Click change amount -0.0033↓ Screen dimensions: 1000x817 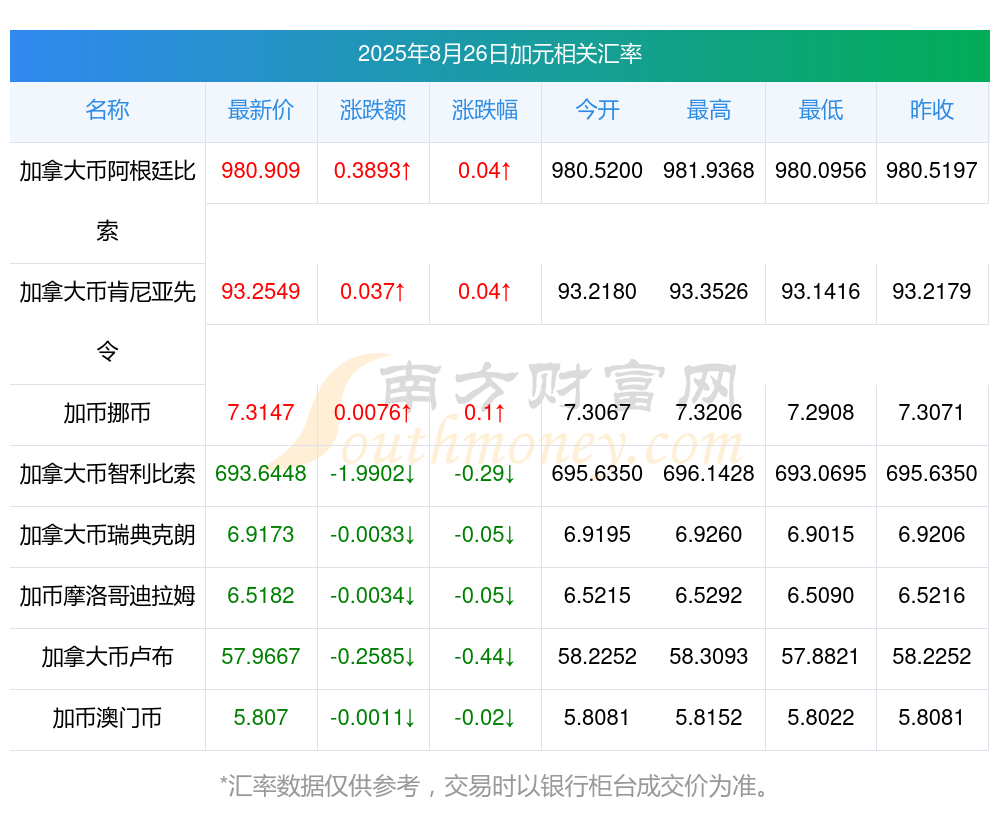(373, 535)
